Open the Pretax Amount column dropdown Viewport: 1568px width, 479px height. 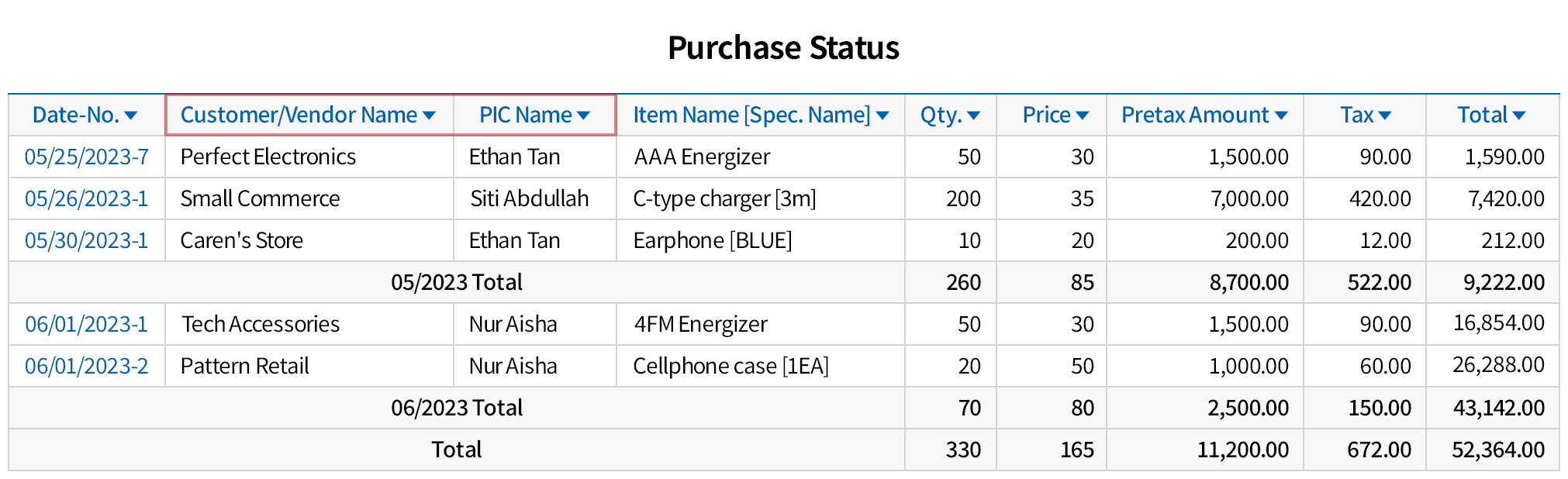1280,115
